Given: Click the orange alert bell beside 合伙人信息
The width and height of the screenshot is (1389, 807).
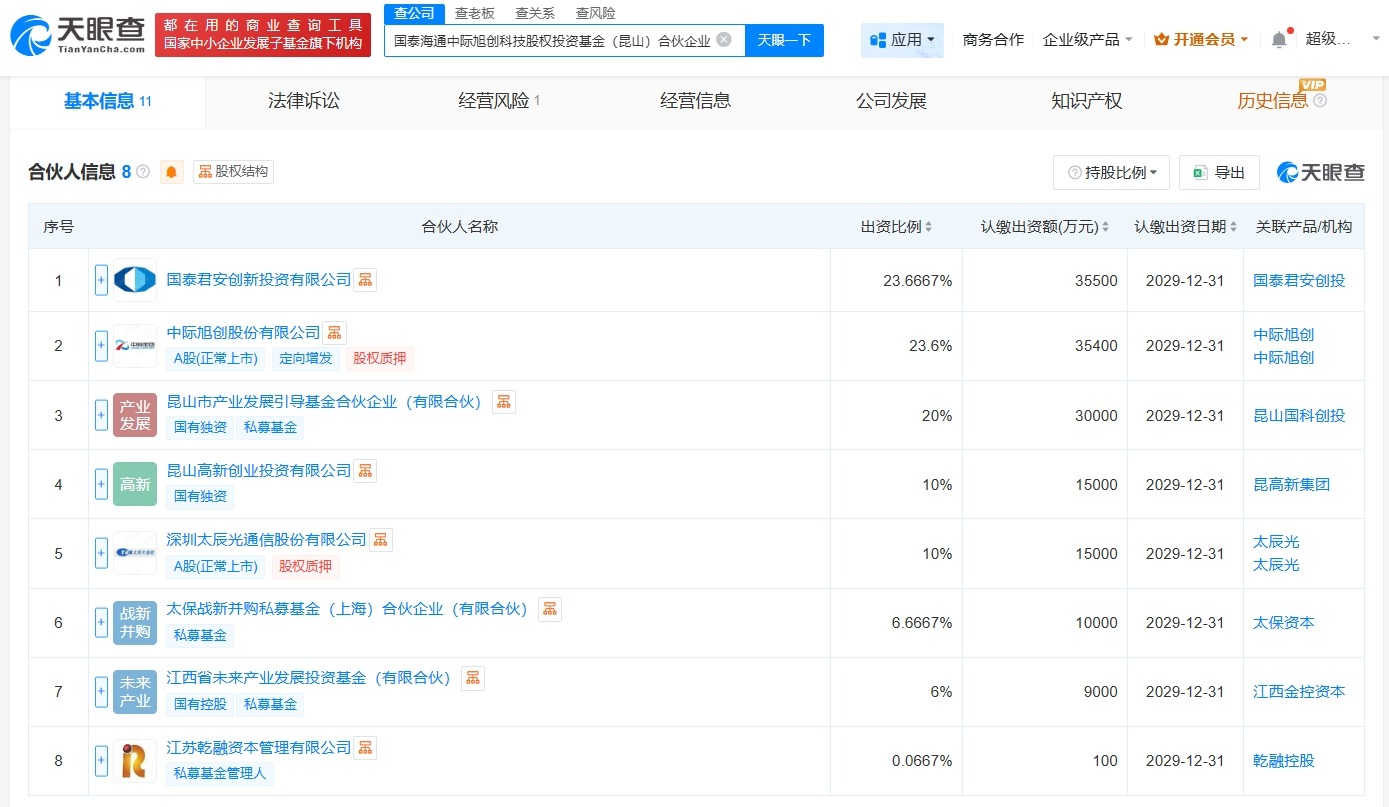Looking at the screenshot, I should [x=172, y=172].
